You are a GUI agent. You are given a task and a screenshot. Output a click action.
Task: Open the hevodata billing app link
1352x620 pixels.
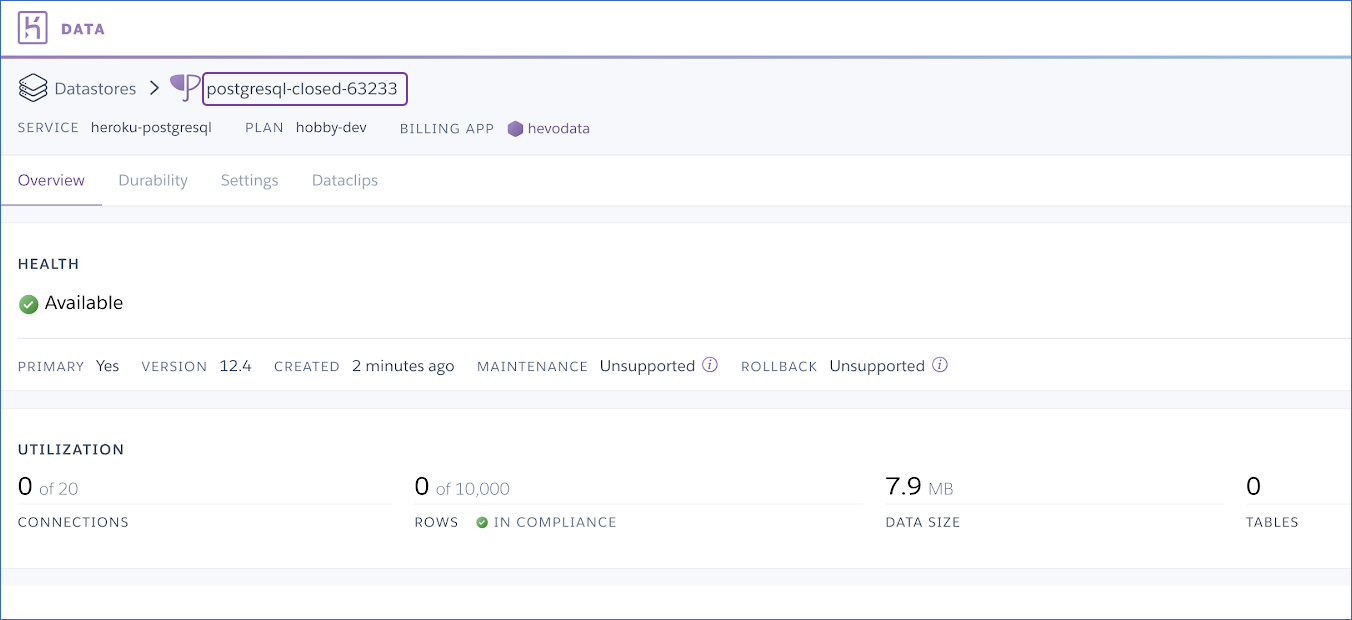coord(559,128)
